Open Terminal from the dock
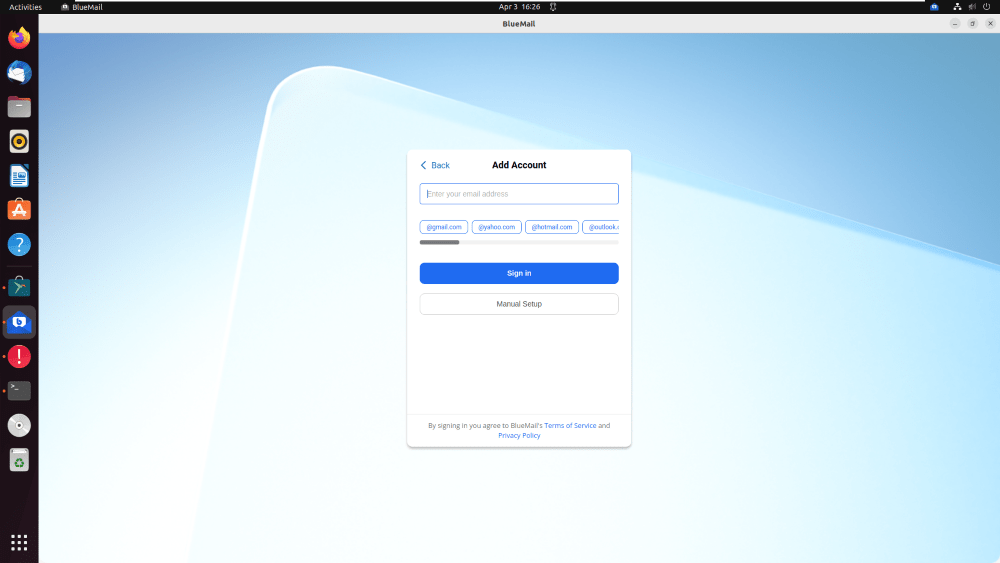Image resolution: width=1000 pixels, height=563 pixels. pos(19,391)
